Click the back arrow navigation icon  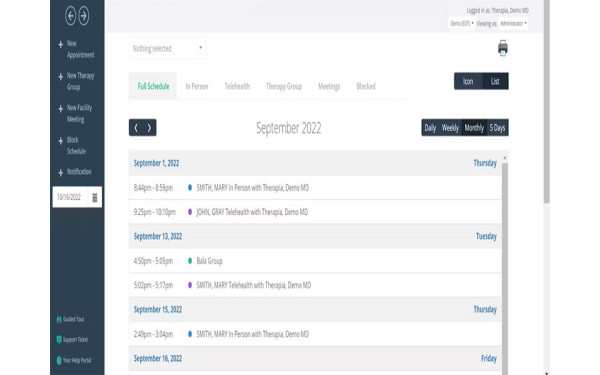pyautogui.click(x=70, y=16)
